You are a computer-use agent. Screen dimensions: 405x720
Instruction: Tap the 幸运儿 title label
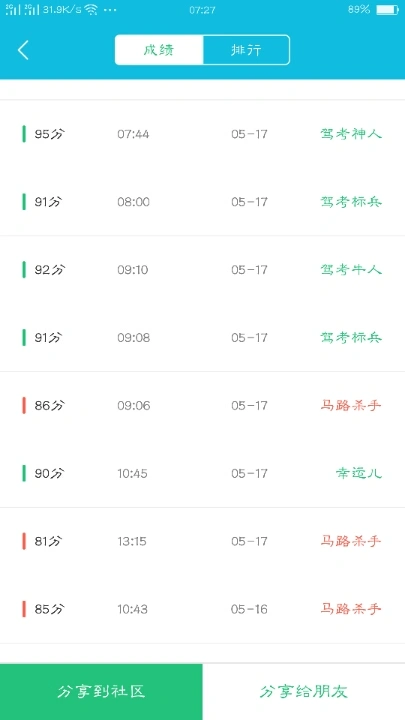tap(359, 473)
